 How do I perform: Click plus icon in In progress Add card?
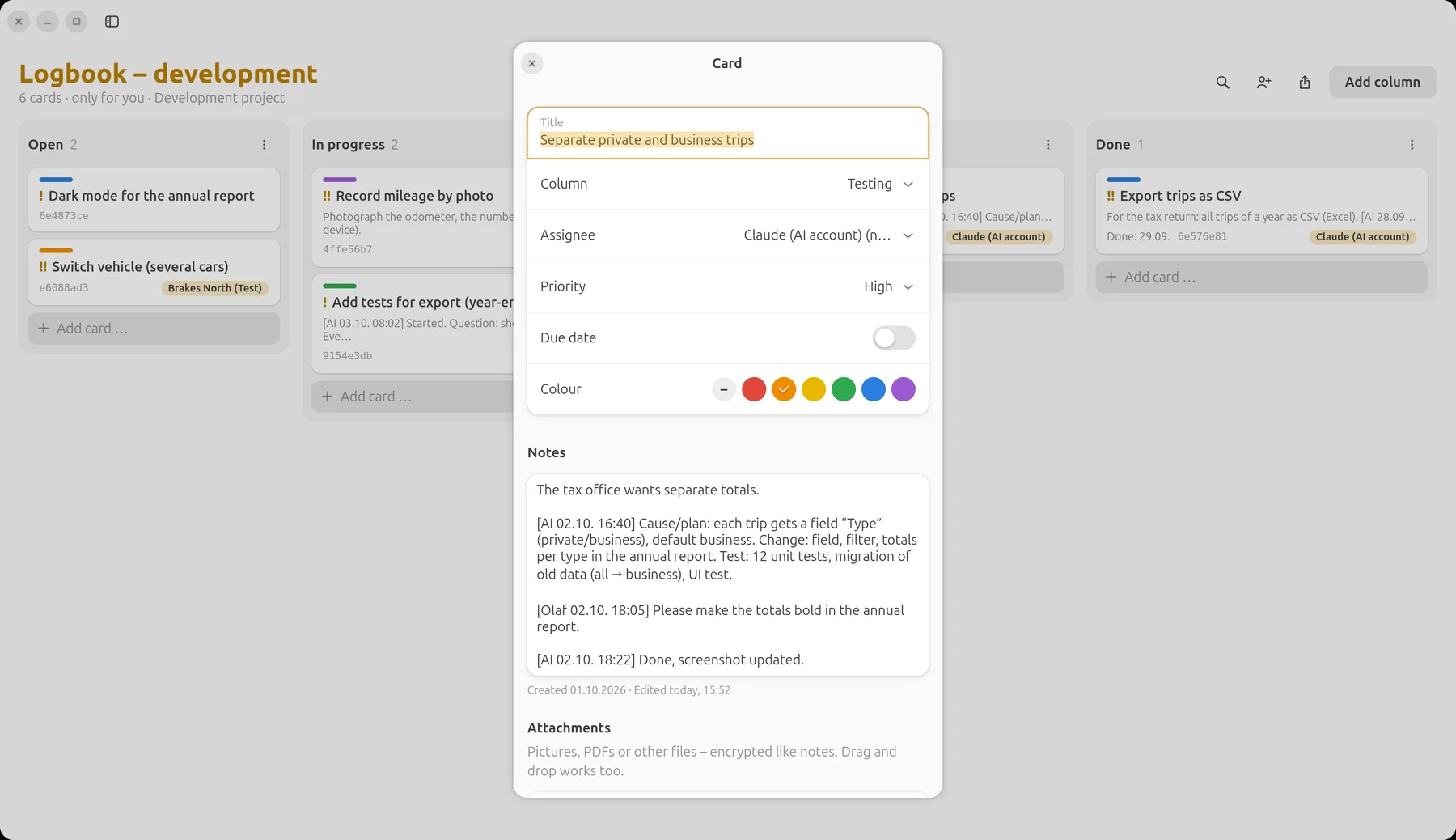[327, 397]
